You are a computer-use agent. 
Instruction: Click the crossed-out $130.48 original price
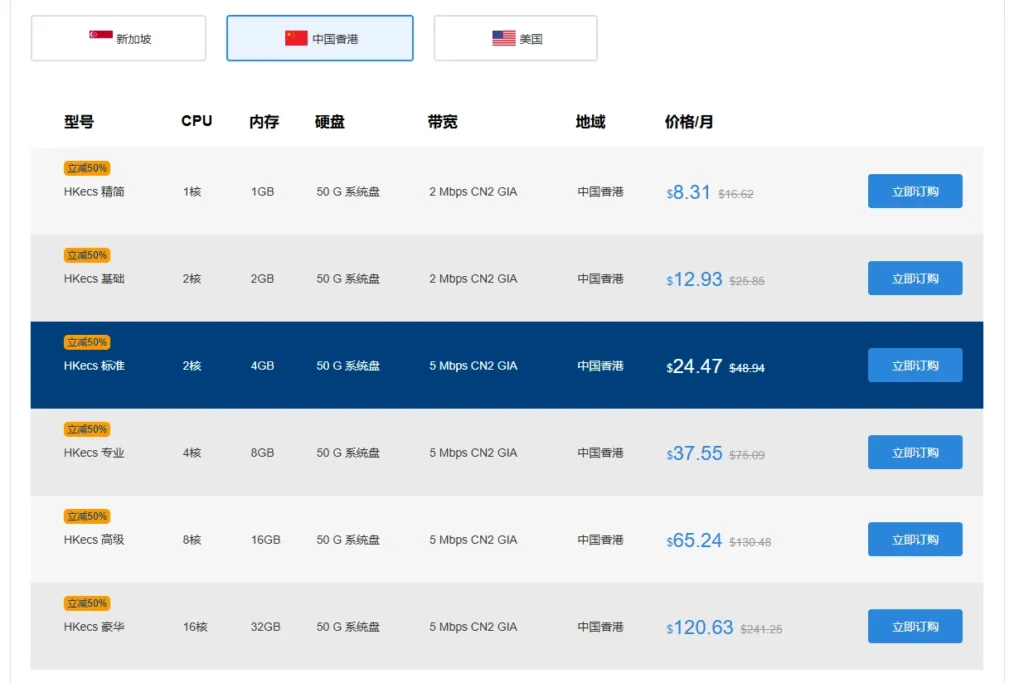pyautogui.click(x=750, y=542)
